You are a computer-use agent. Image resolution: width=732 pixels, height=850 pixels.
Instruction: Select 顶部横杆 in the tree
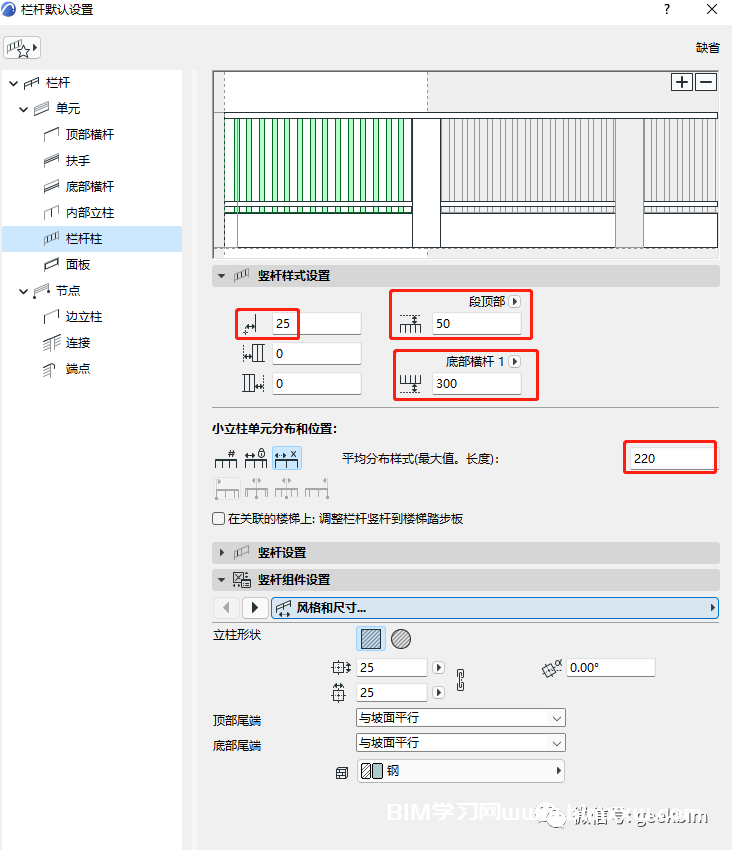pos(89,134)
